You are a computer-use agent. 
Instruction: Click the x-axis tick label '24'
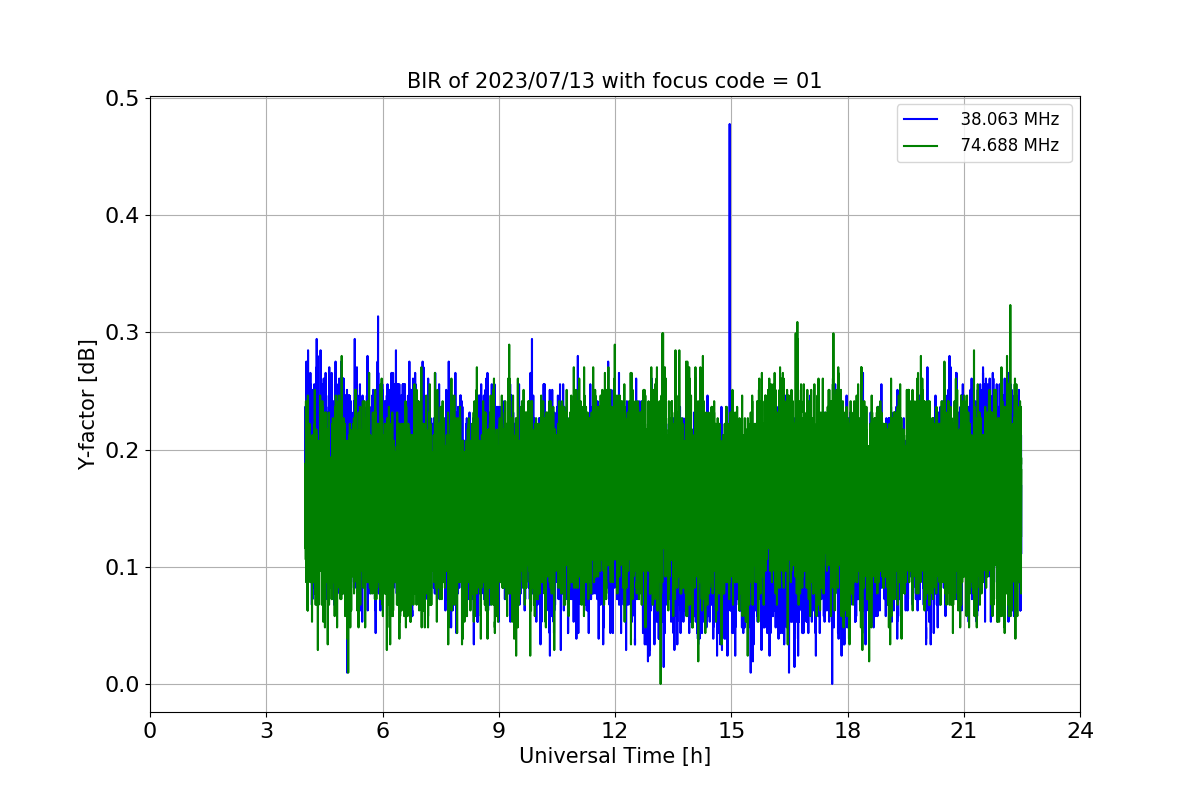[1080, 731]
